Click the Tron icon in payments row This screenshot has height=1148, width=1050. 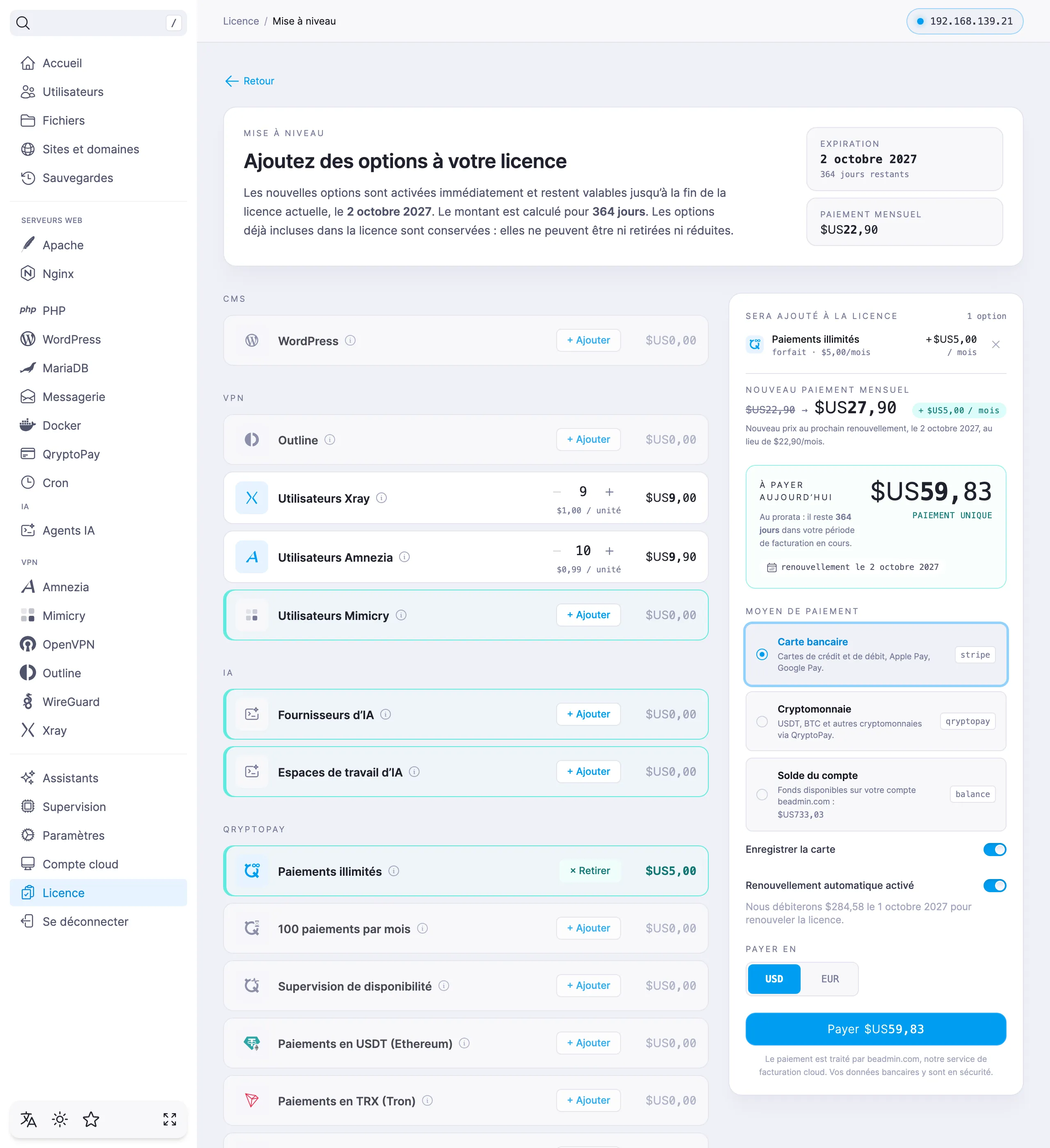(x=252, y=1100)
